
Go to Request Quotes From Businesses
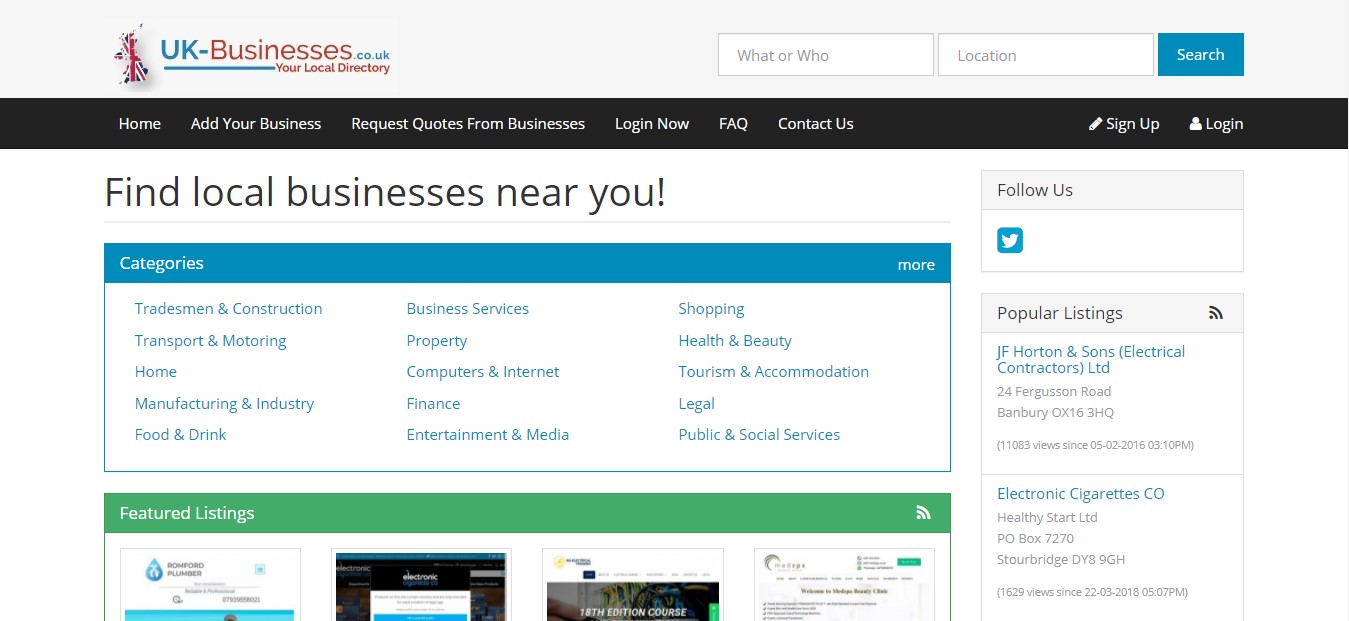468,124
